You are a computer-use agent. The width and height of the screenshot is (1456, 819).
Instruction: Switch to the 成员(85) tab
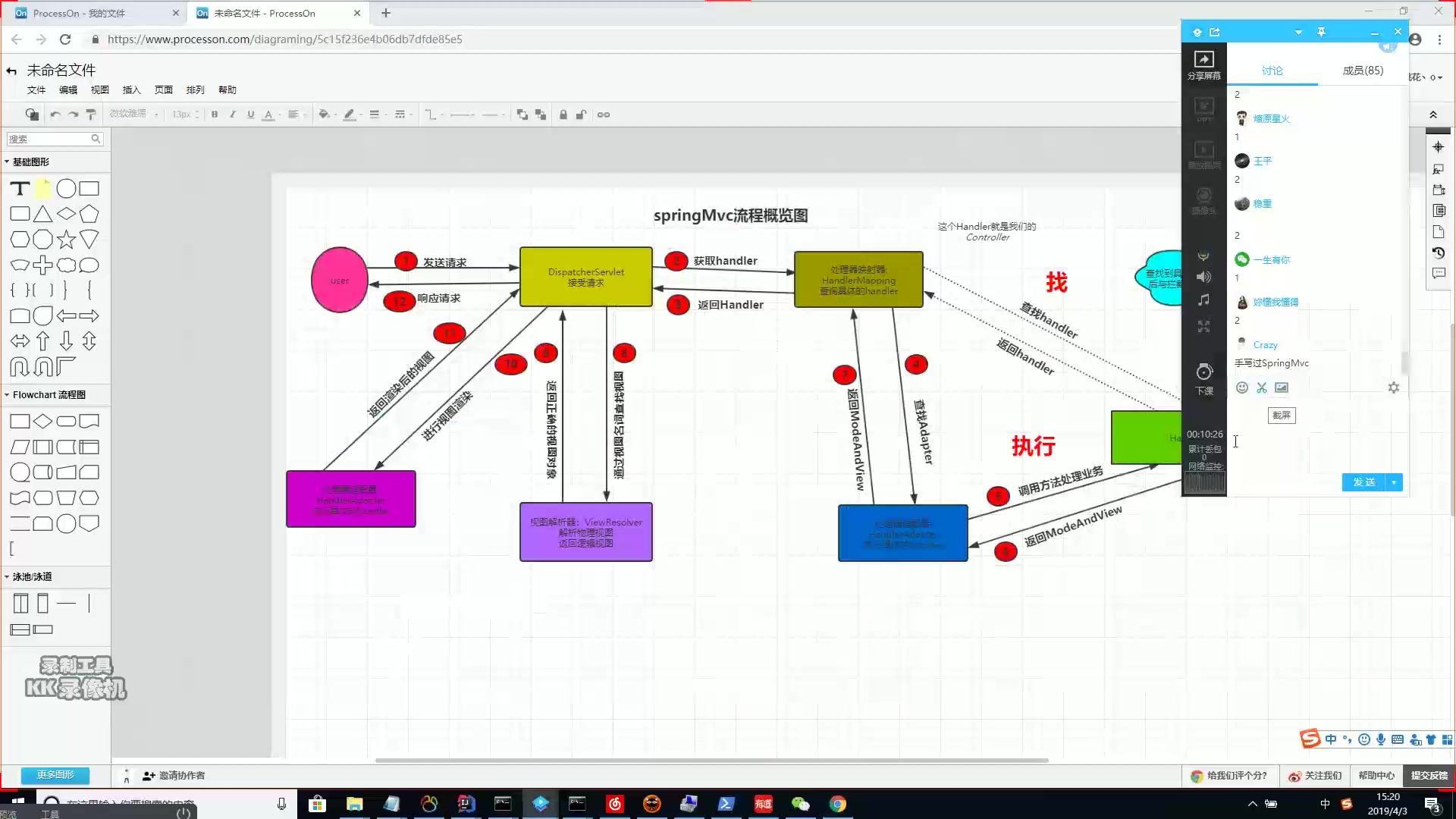coord(1363,71)
